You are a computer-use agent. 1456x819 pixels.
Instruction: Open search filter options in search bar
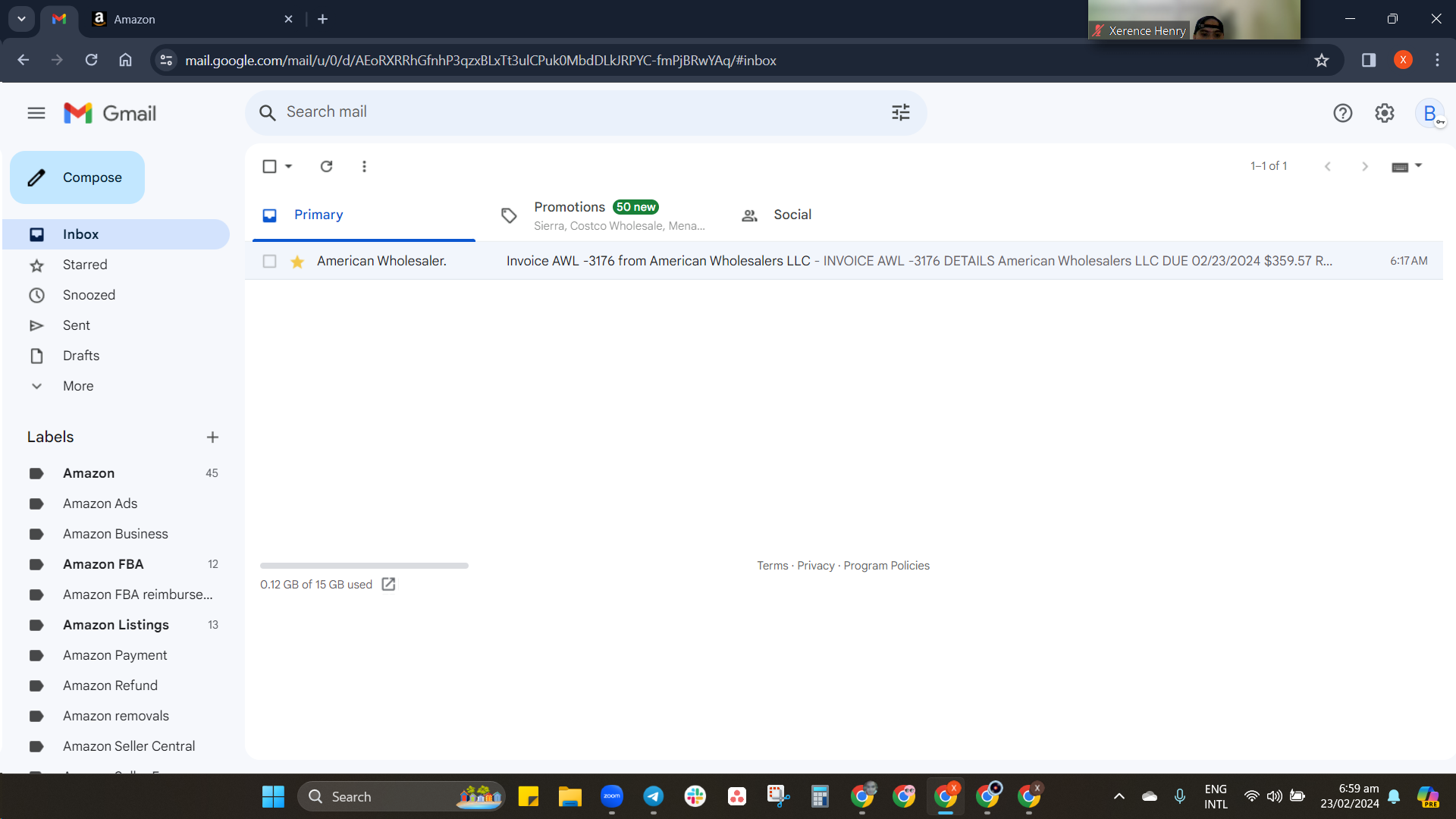coord(900,112)
